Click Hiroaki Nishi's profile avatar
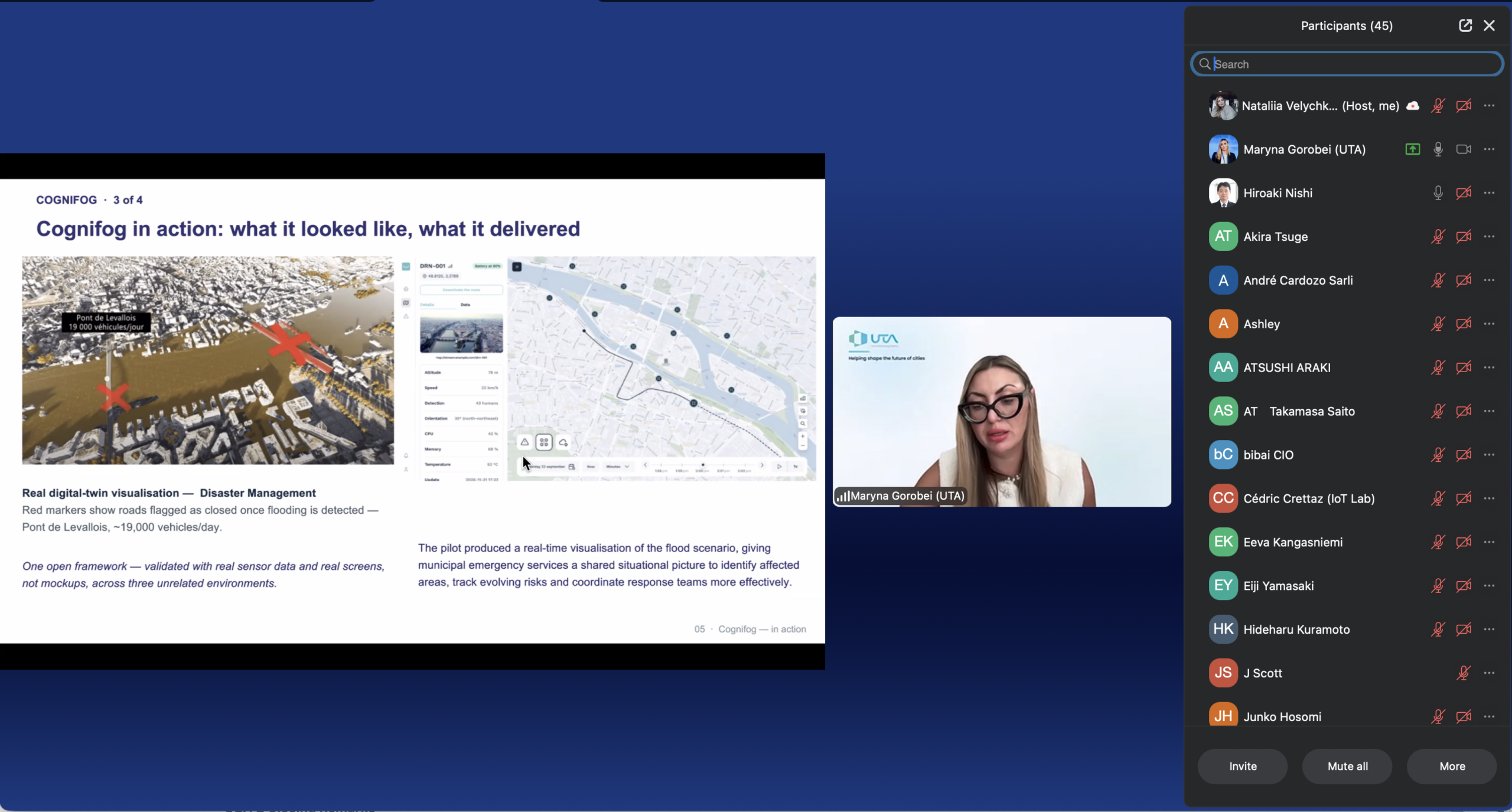This screenshot has width=1512, height=812. [x=1223, y=193]
